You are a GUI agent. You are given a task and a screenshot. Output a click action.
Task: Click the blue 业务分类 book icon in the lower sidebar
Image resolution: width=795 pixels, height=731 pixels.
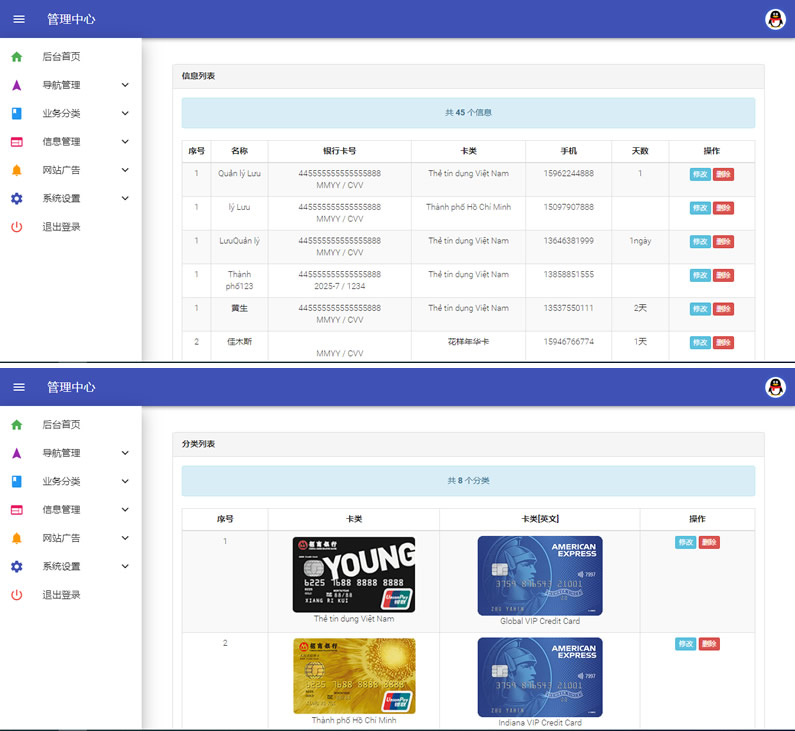16,481
